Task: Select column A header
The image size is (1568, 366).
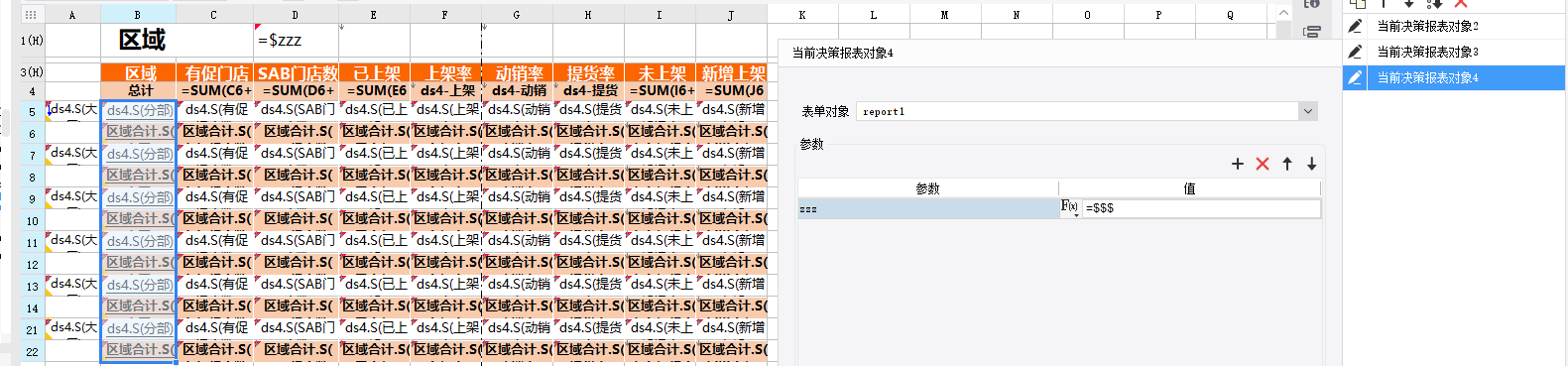Action: (72, 15)
